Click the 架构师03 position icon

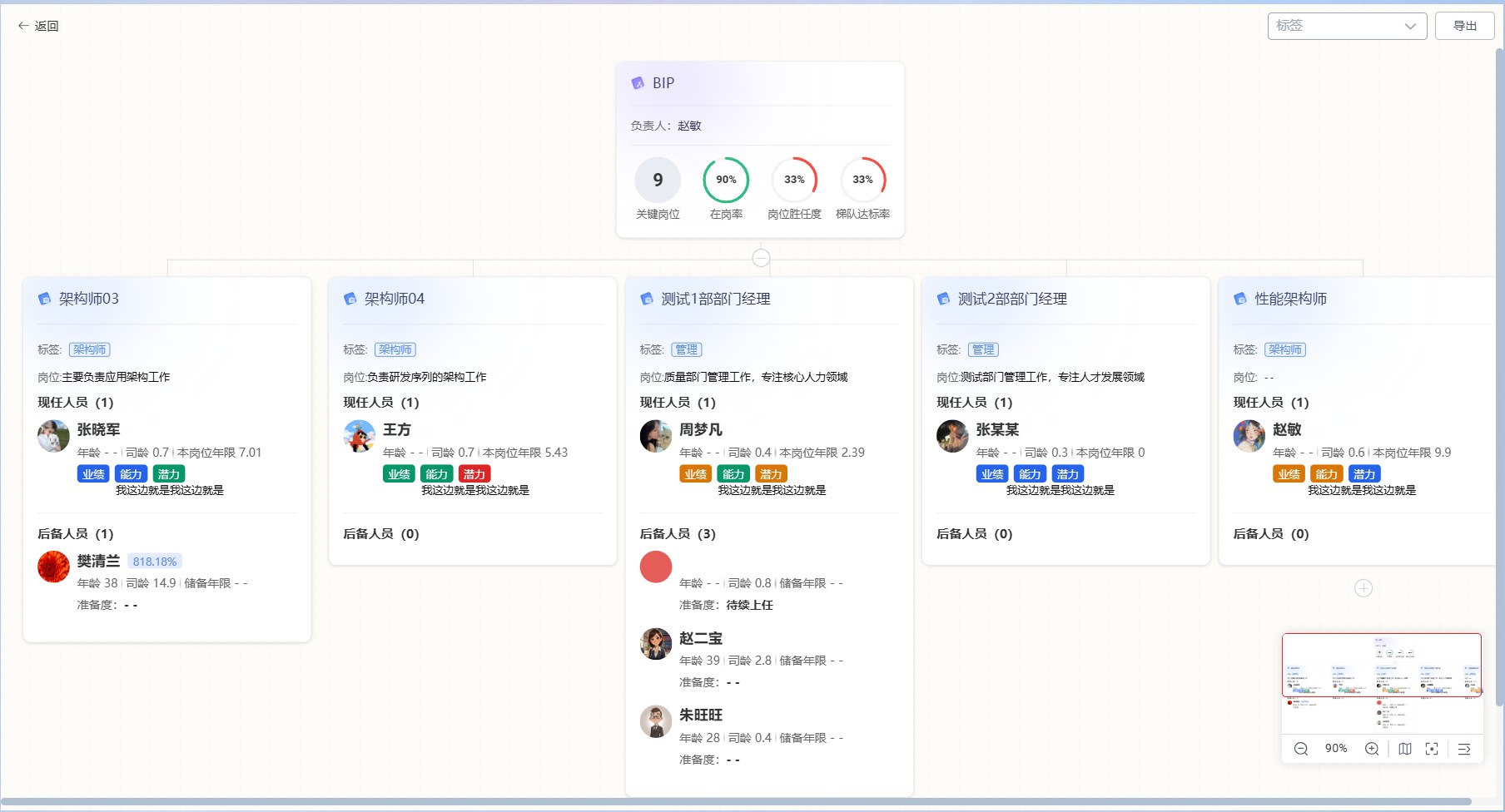(x=44, y=299)
